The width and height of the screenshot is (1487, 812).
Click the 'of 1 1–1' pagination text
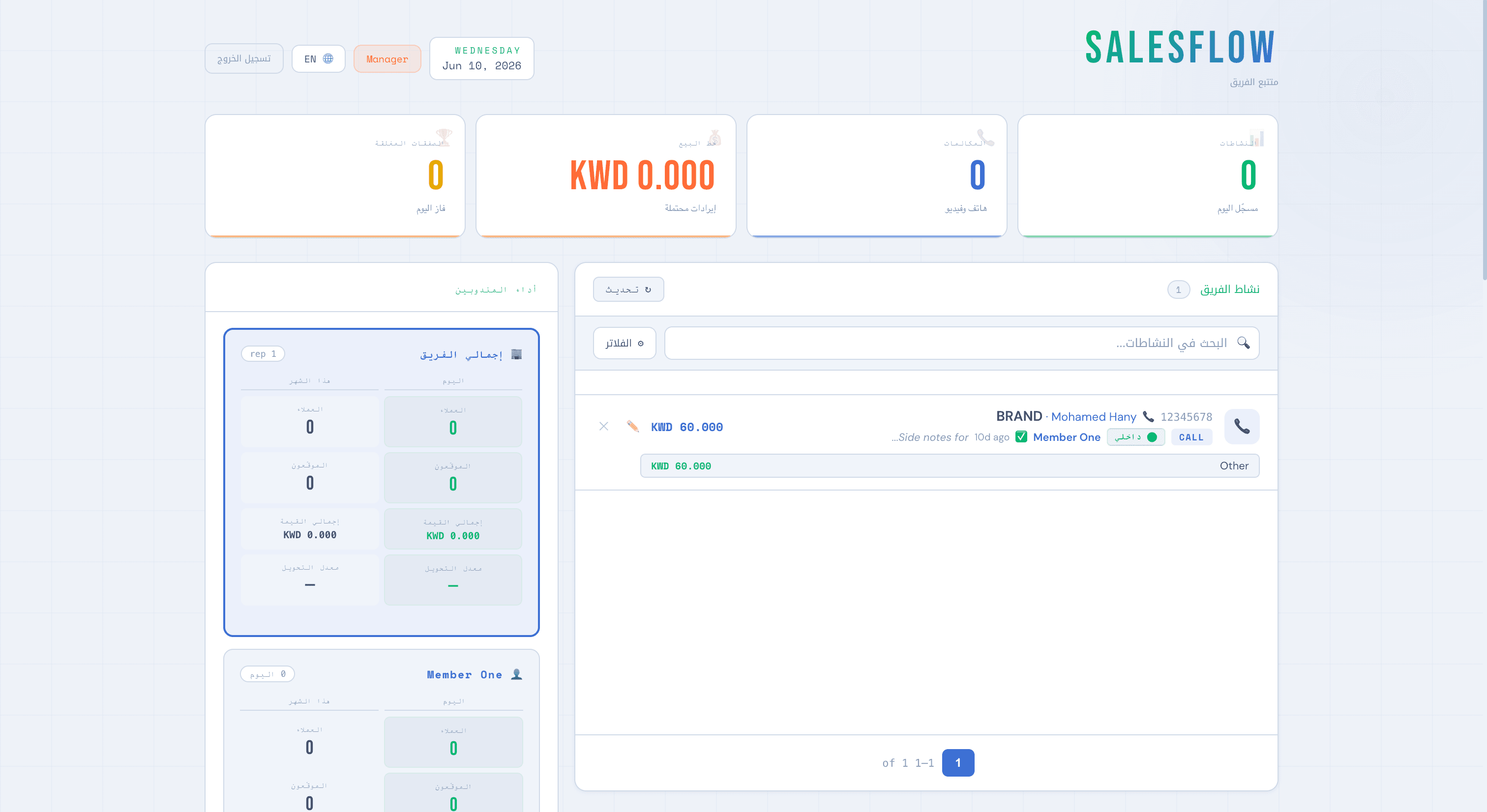coord(908,762)
